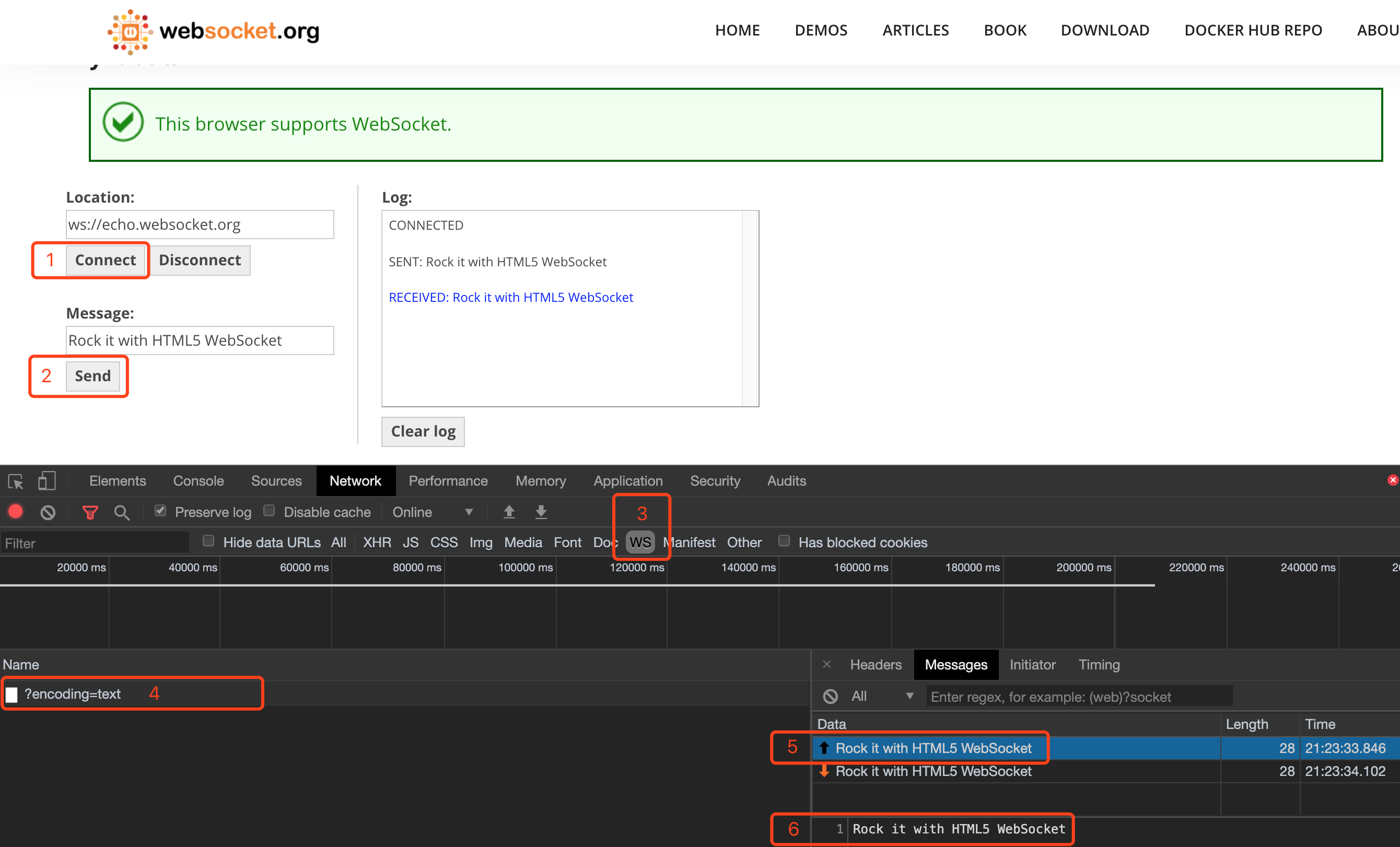
Task: Click the Location URL input field
Action: [200, 225]
